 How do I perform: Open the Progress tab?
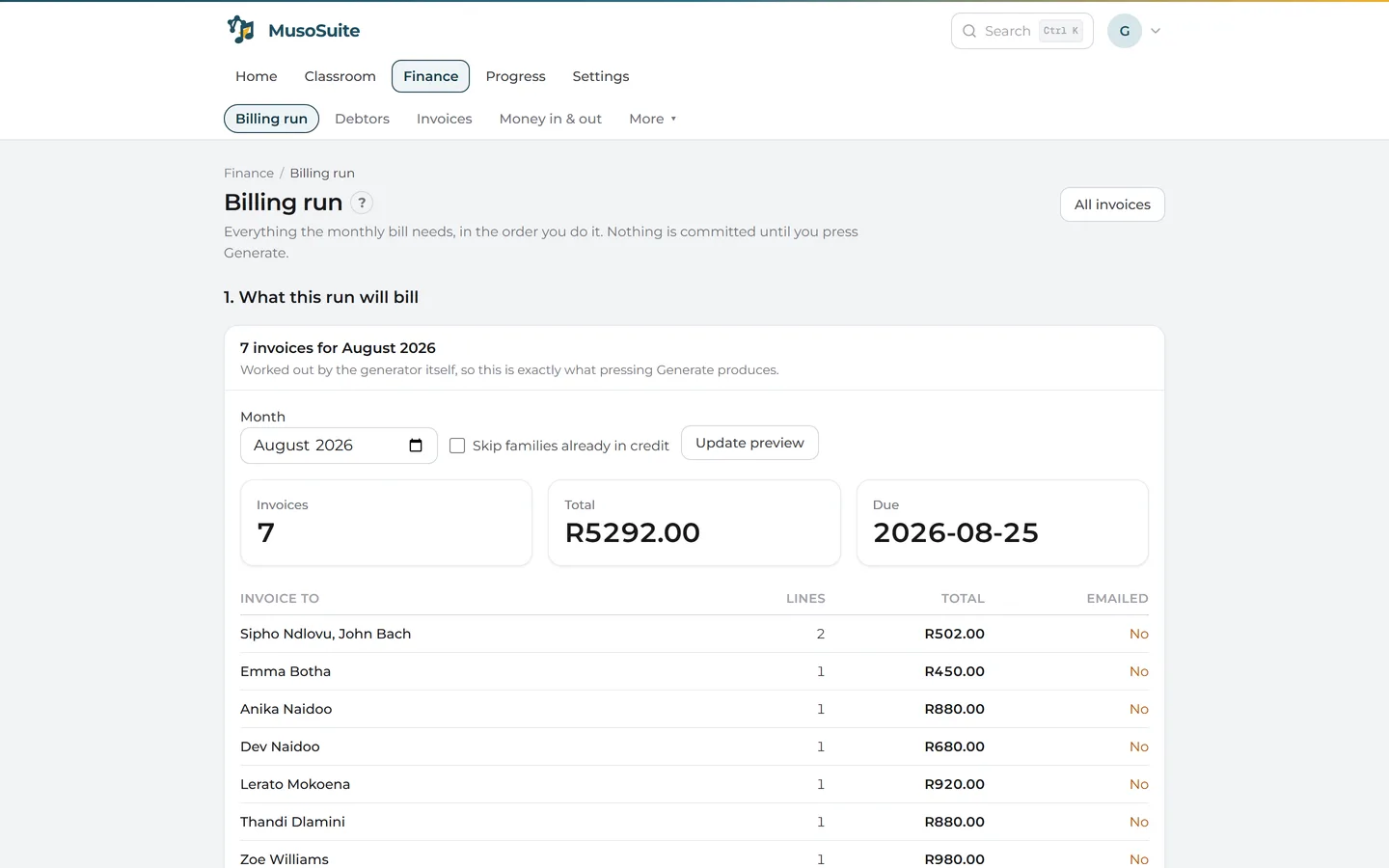coord(516,76)
